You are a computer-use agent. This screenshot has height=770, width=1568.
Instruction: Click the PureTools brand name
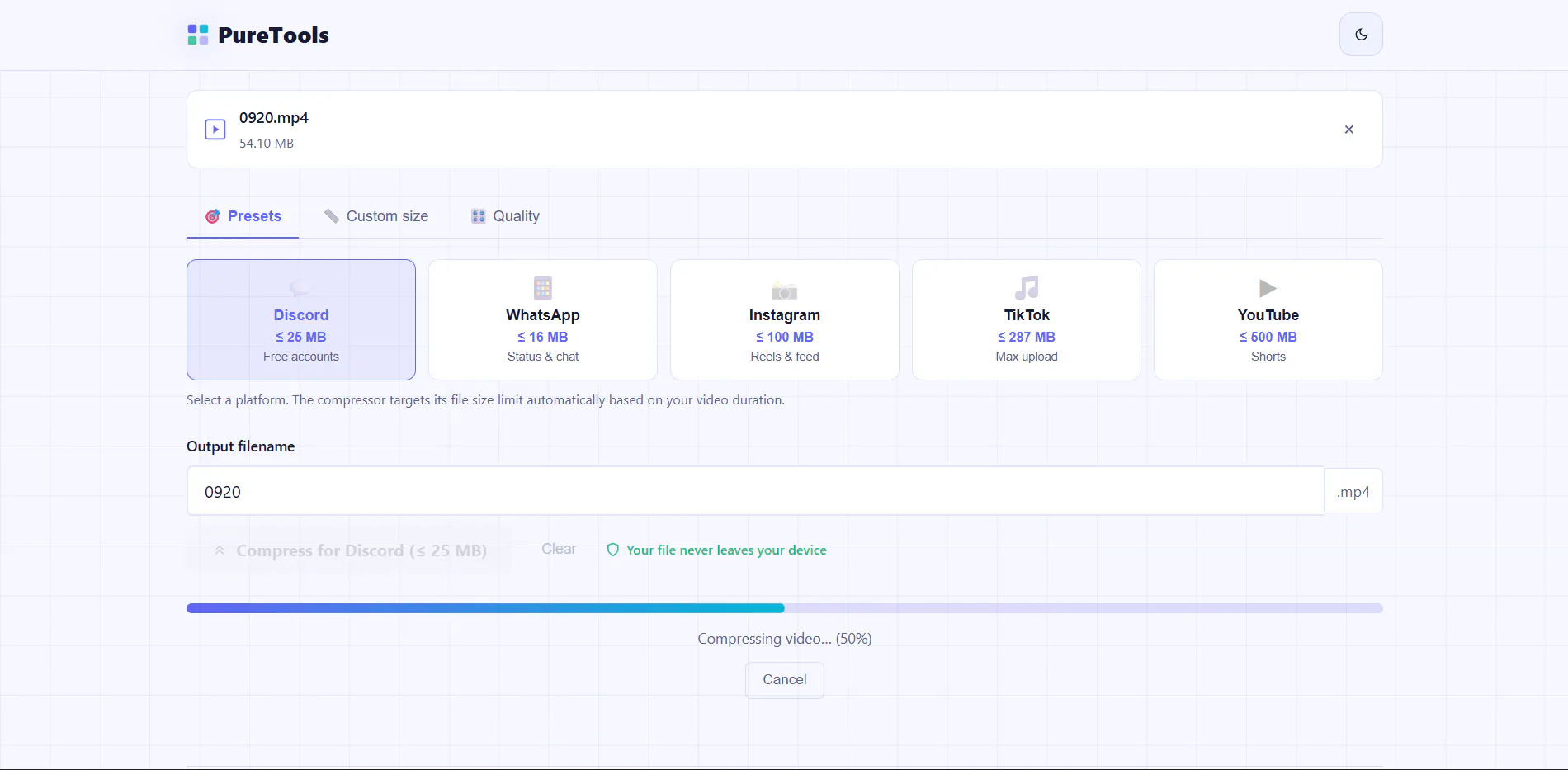tap(273, 35)
